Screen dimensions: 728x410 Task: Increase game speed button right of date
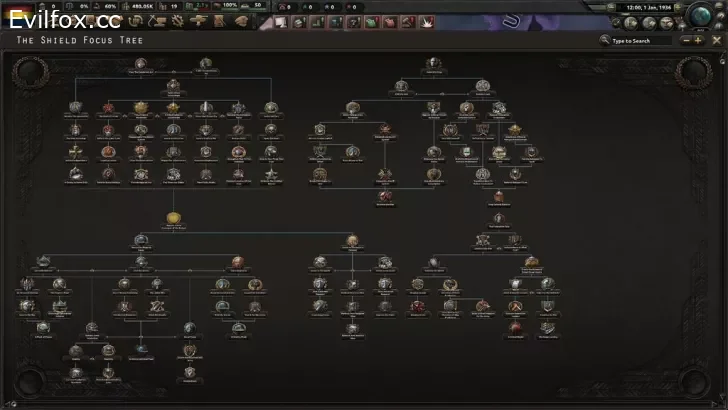point(678,7)
